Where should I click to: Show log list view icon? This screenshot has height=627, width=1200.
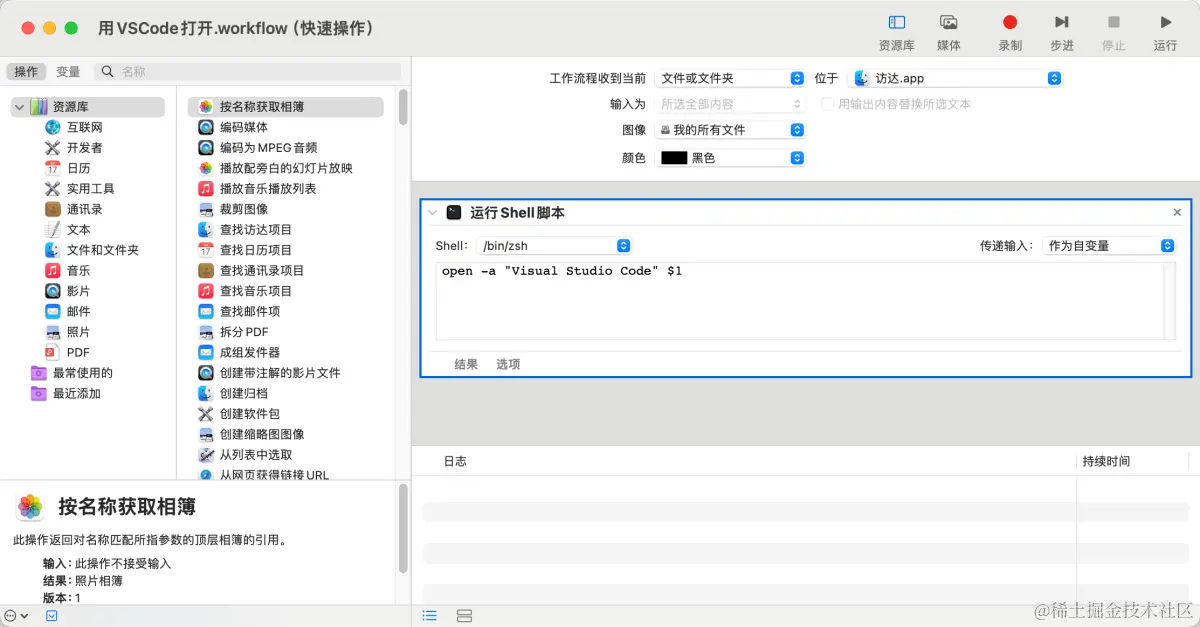tap(430, 615)
